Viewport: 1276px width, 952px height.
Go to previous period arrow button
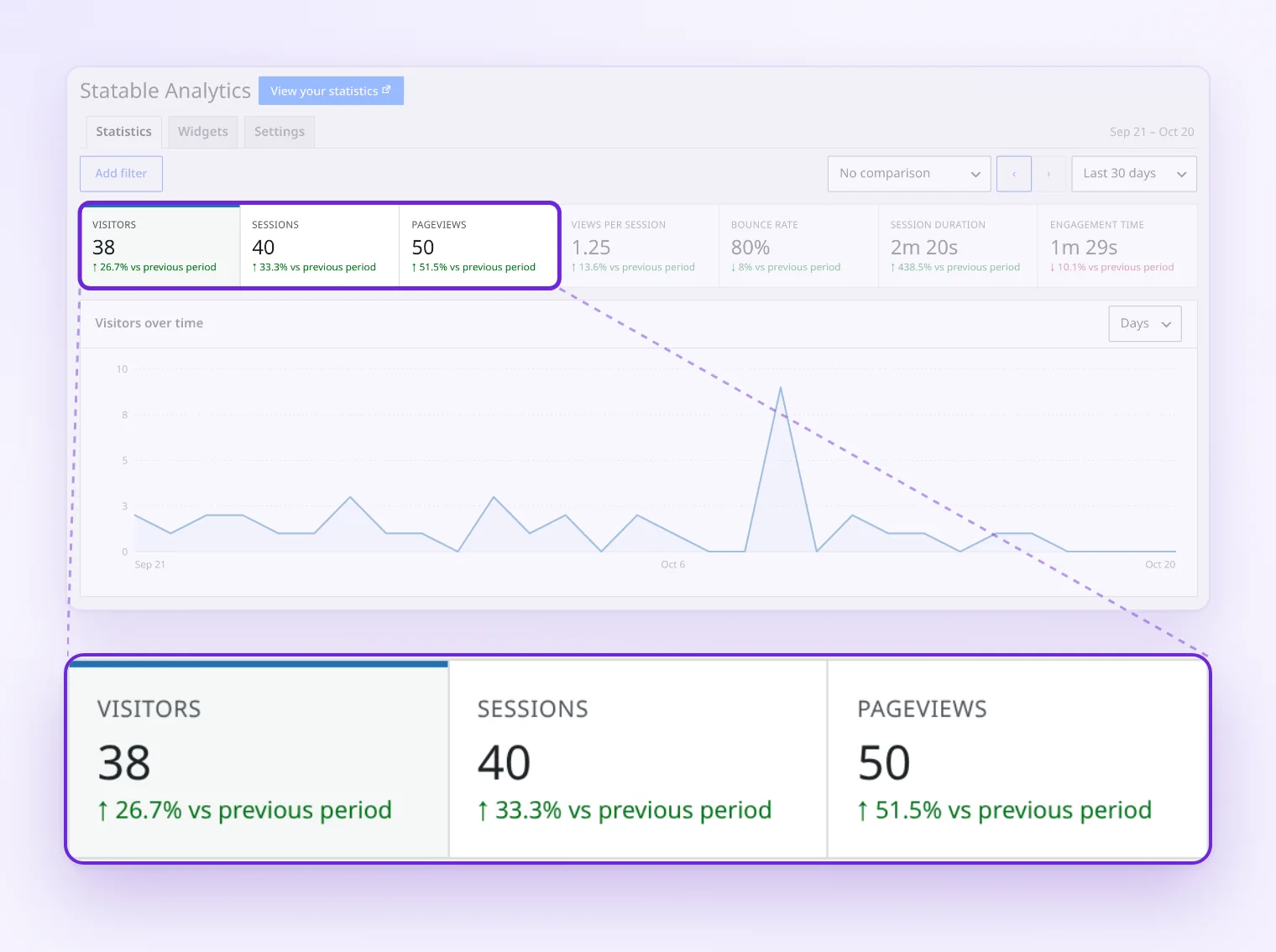coord(1014,174)
